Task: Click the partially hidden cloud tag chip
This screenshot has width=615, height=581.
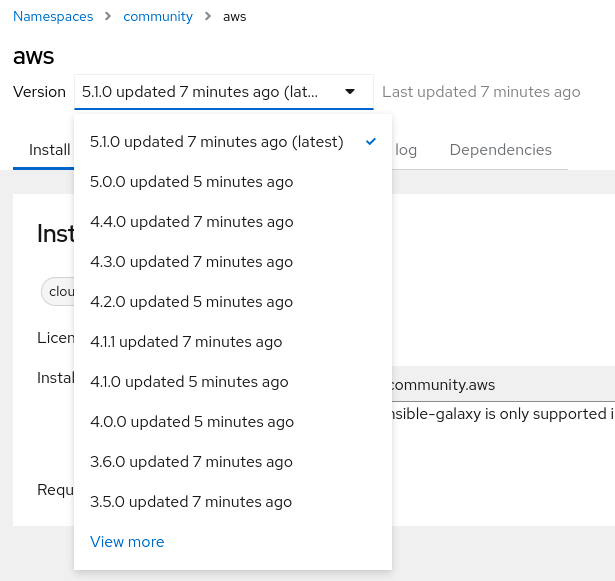Action: [60, 292]
